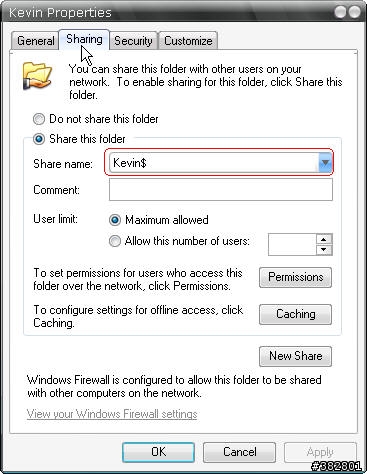Switch to the Security tab
This screenshot has width=367, height=474.
click(133, 41)
